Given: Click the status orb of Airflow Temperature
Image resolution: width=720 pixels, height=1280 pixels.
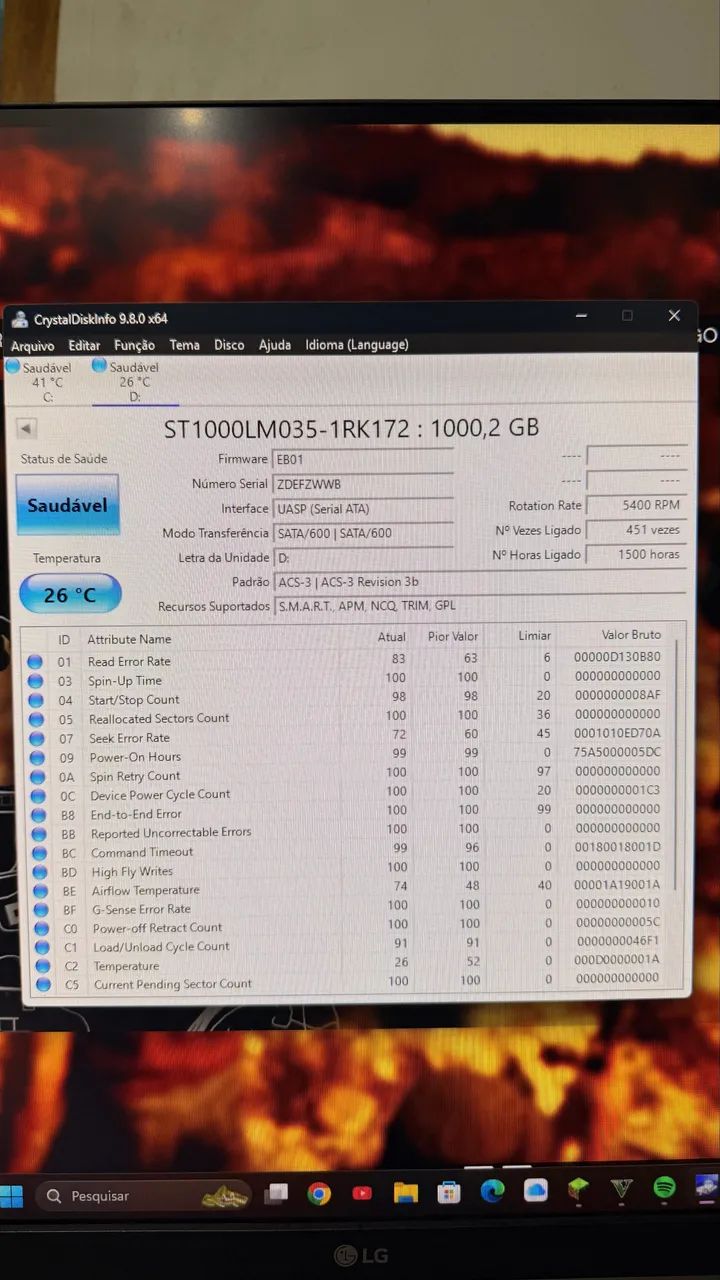Looking at the screenshot, I should pyautogui.click(x=41, y=891).
